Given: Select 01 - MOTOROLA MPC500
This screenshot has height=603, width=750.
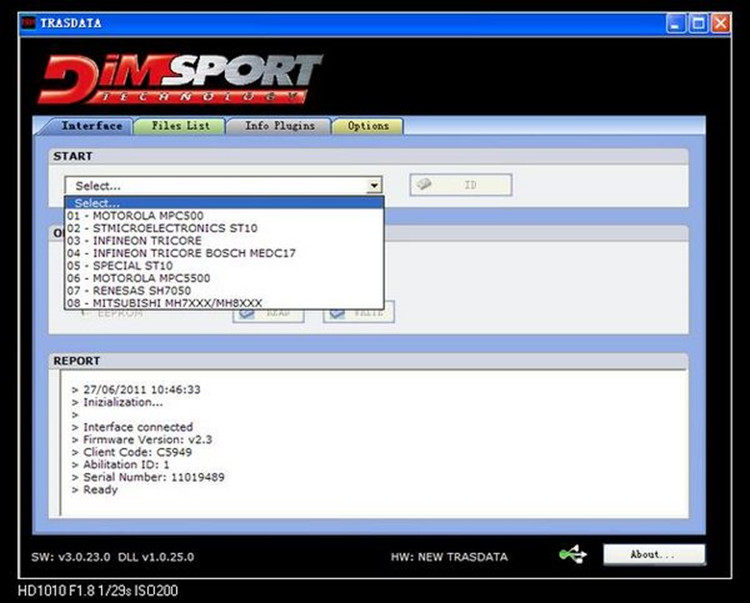Looking at the screenshot, I should click(224, 216).
